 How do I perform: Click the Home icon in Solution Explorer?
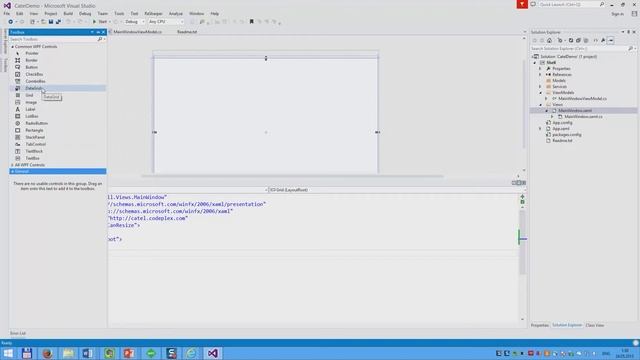click(x=549, y=40)
